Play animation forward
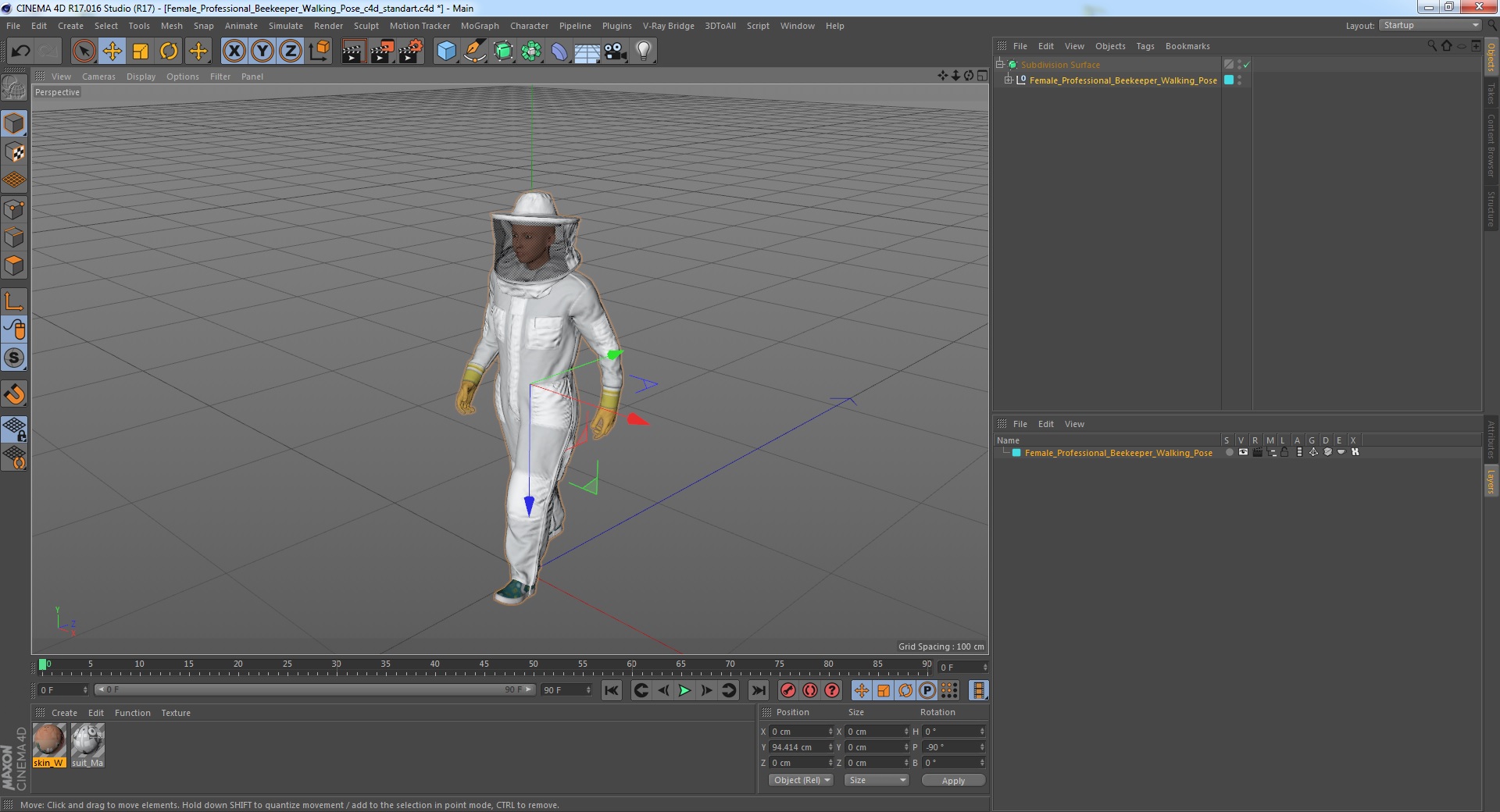The image size is (1500, 812). coord(684,690)
